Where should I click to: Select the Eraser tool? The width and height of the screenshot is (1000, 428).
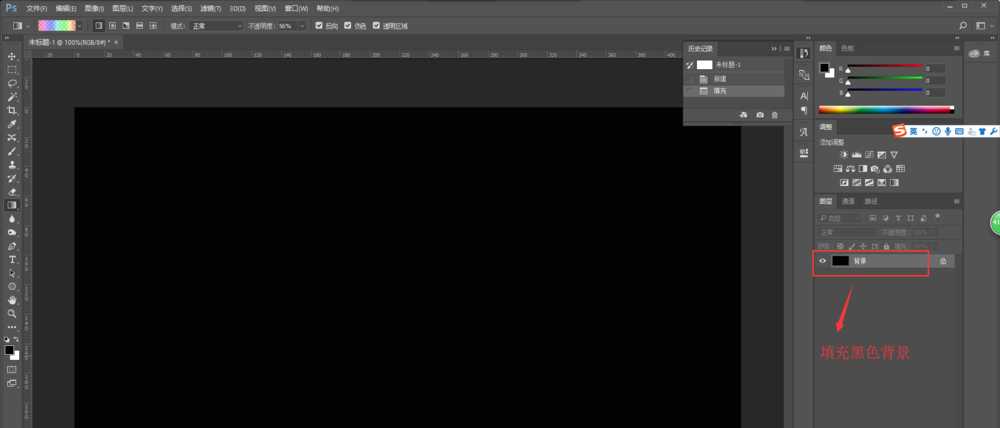[x=11, y=191]
